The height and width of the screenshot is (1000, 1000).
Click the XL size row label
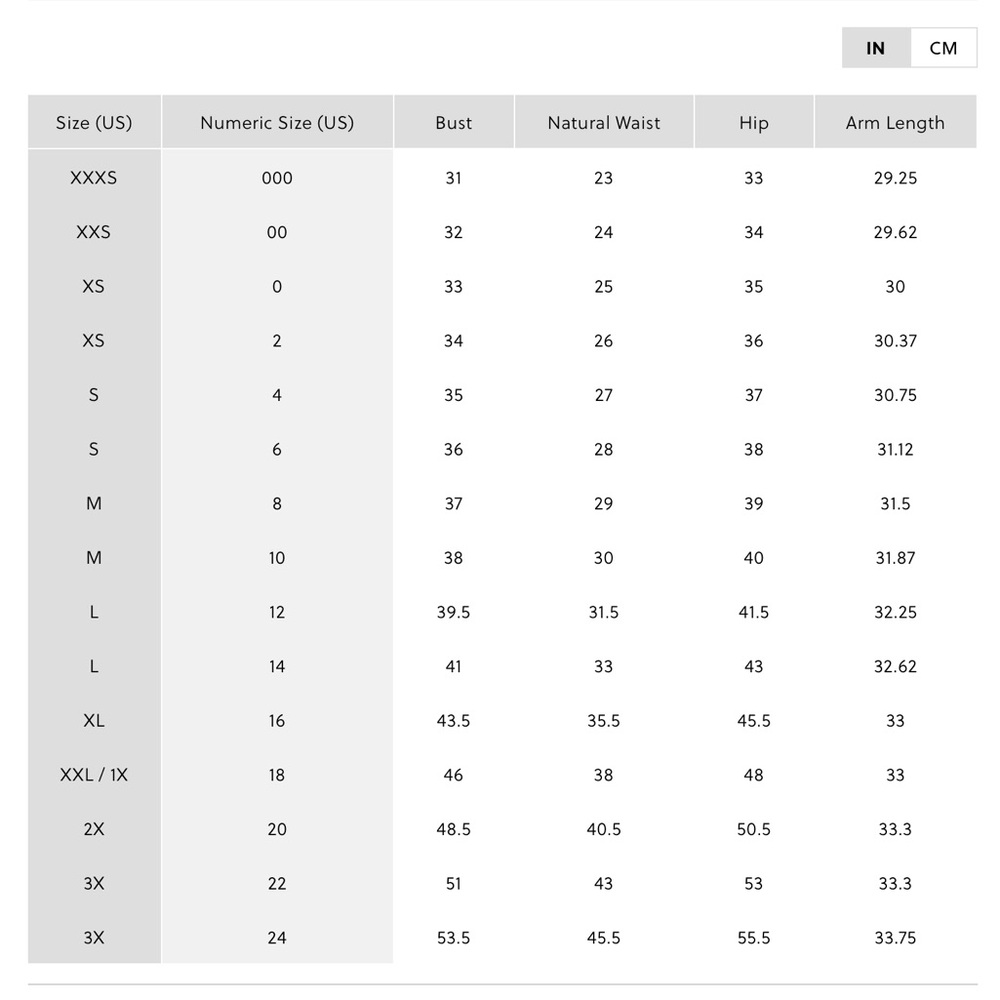(x=94, y=721)
